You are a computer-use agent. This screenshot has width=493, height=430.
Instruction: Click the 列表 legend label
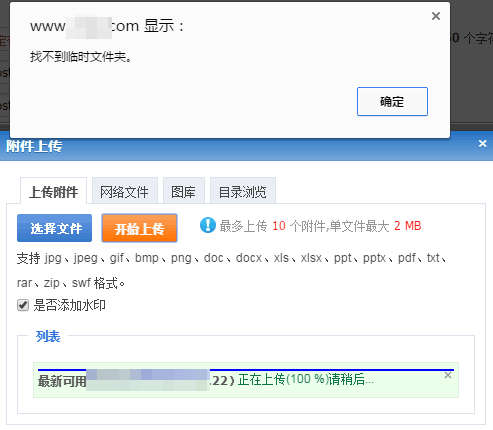[x=48, y=336]
